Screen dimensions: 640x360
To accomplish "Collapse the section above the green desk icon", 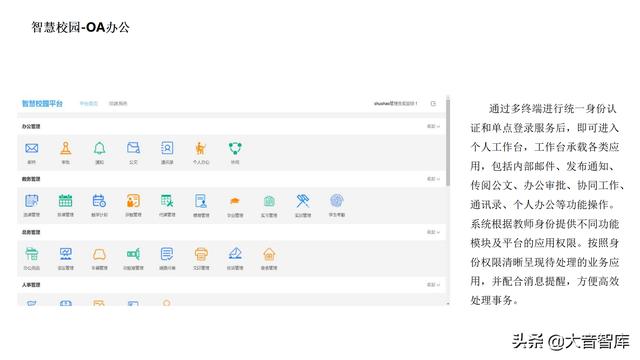I will (433, 232).
